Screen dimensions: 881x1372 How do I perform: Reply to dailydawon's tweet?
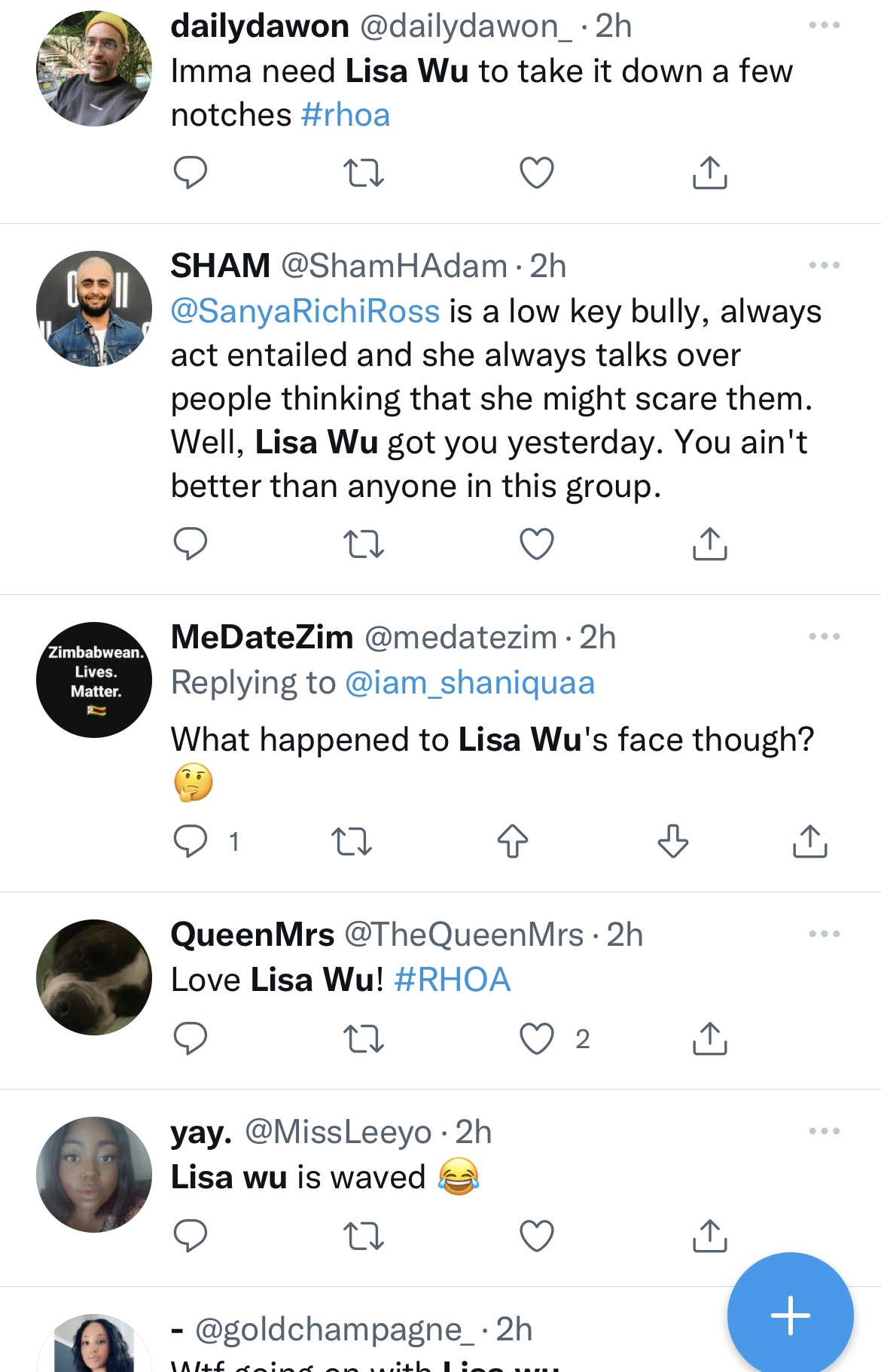pos(190,172)
